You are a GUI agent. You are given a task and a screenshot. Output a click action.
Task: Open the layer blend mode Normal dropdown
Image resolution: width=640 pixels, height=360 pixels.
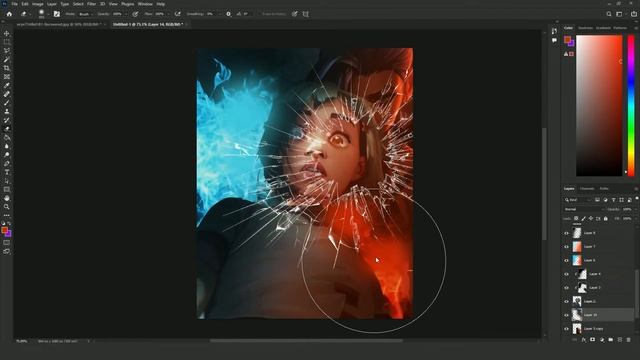584,209
